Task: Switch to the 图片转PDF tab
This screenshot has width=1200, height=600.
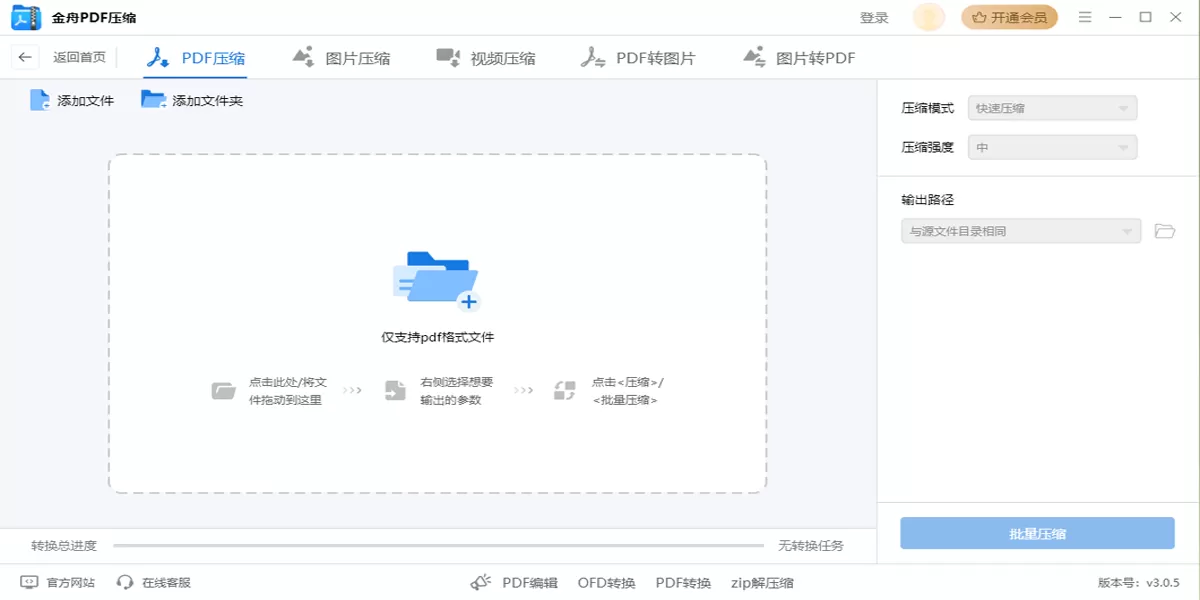Action: (x=800, y=58)
